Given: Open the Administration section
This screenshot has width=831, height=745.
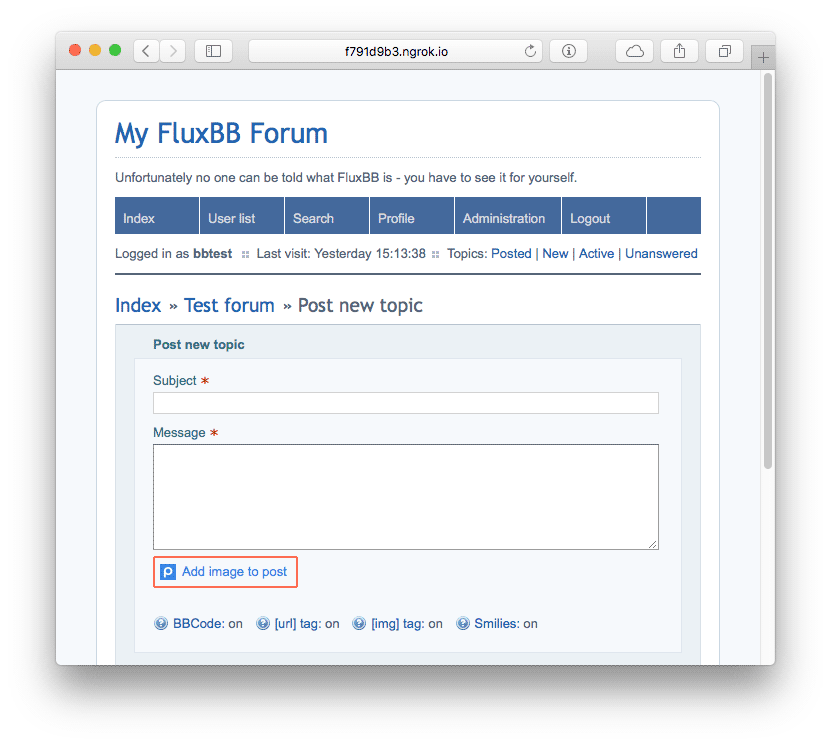Looking at the screenshot, I should [505, 216].
